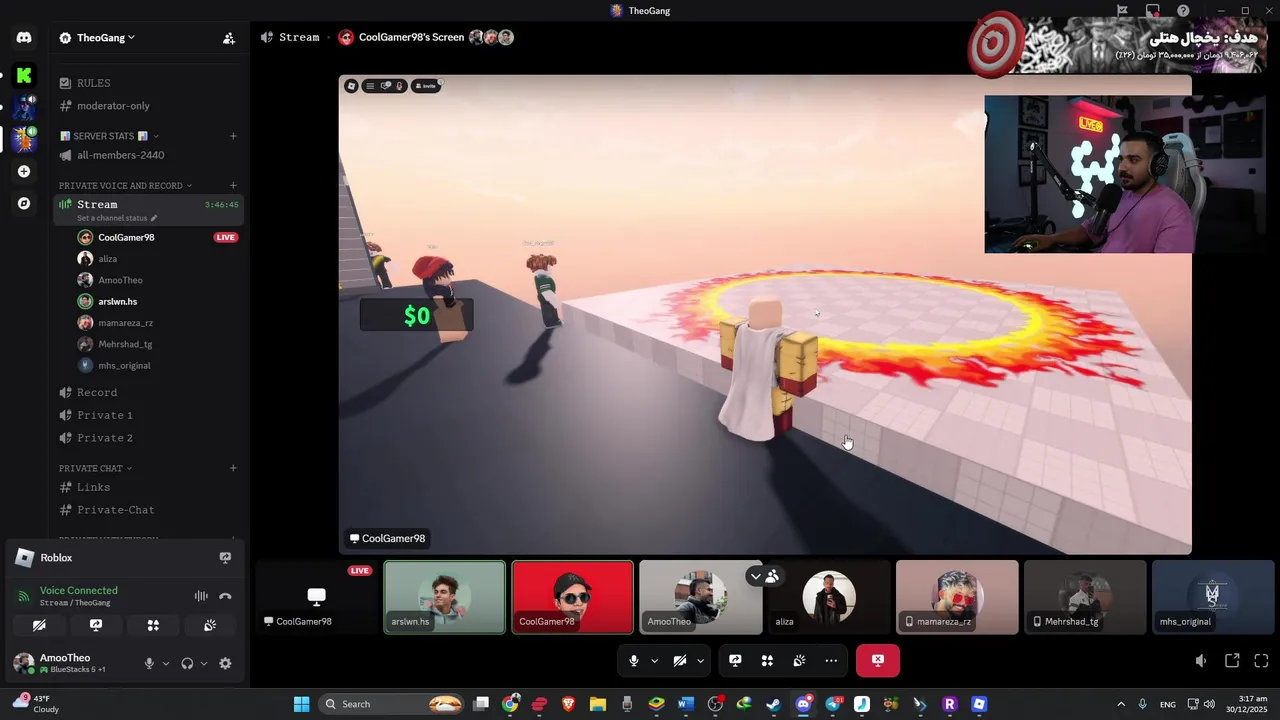This screenshot has height=720, width=1280.
Task: Mute microphone in the user panel
Action: (149, 663)
